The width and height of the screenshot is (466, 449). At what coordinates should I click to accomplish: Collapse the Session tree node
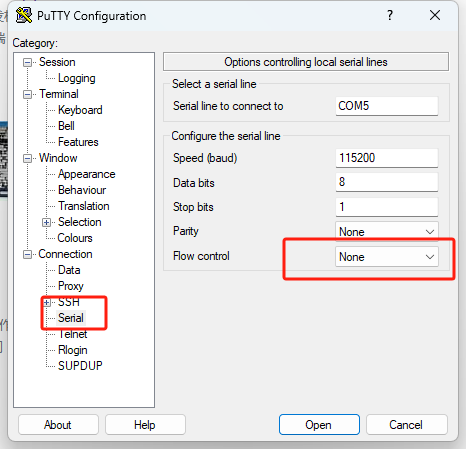tap(27, 62)
